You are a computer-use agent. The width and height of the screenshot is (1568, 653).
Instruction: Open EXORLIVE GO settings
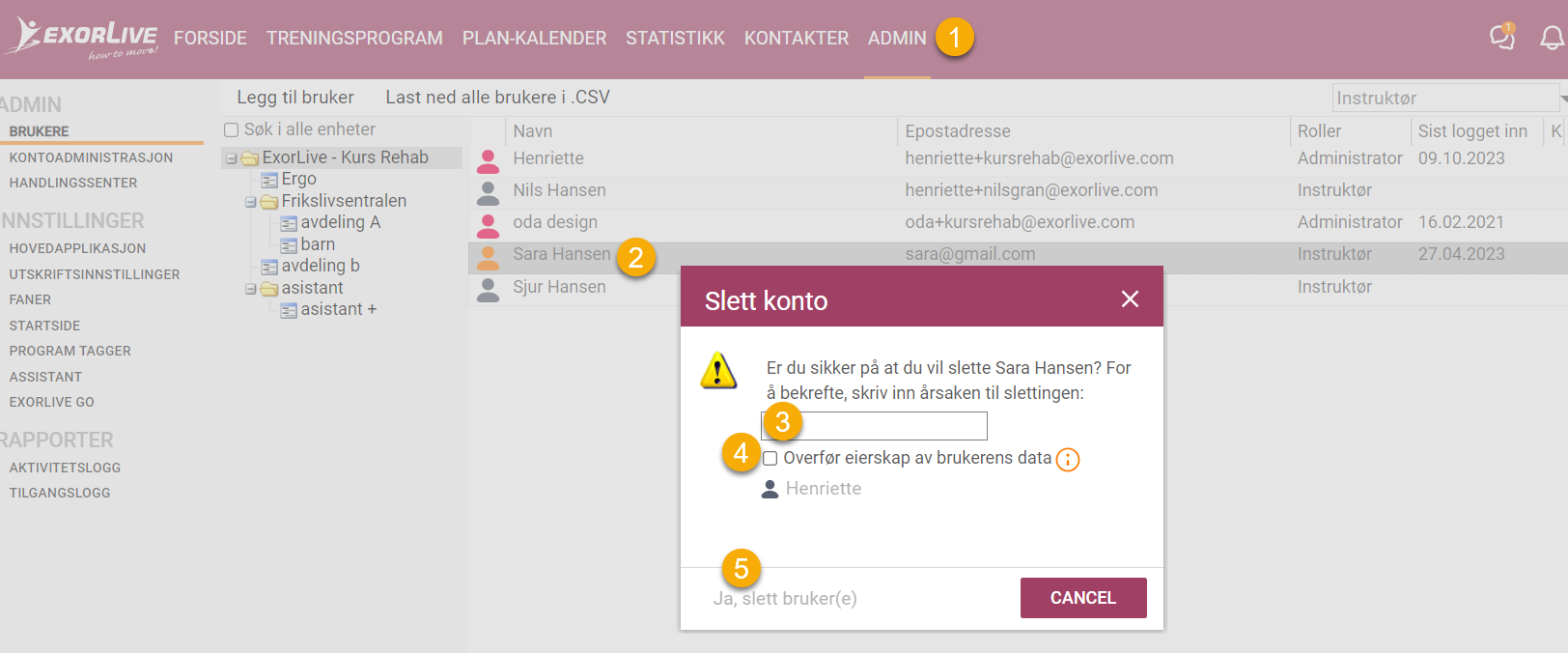[51, 402]
